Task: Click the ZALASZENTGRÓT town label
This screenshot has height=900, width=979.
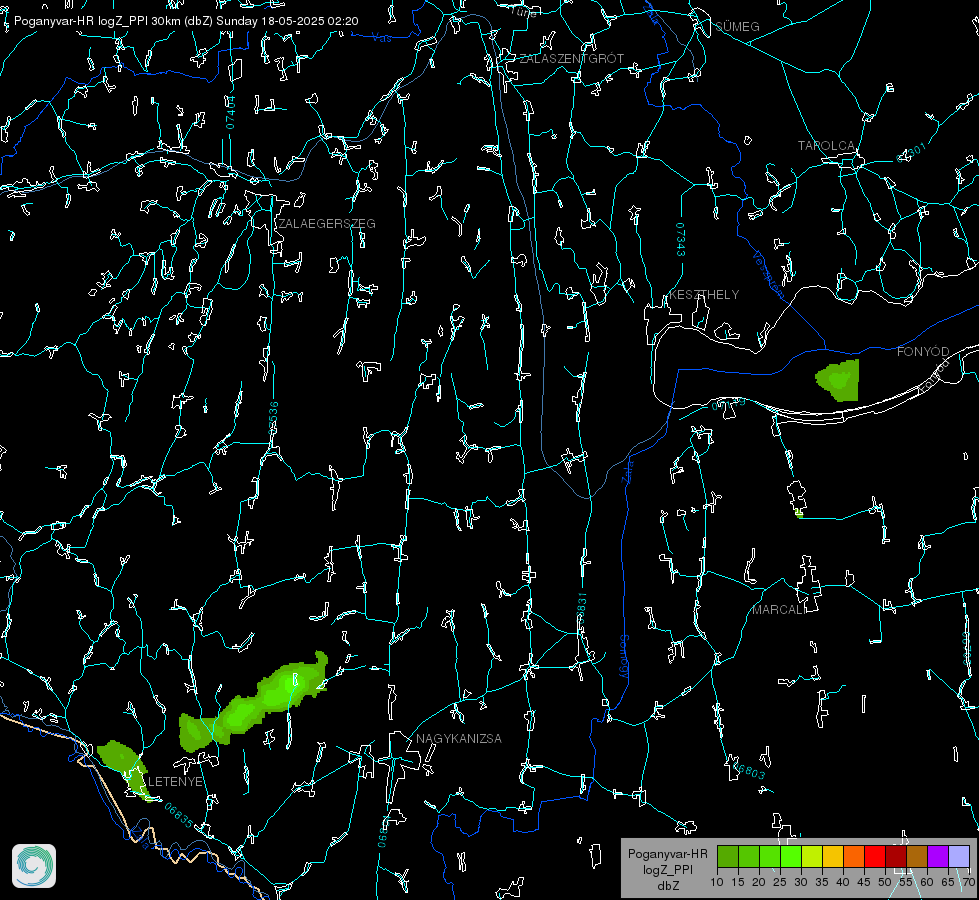Action: [x=571, y=59]
